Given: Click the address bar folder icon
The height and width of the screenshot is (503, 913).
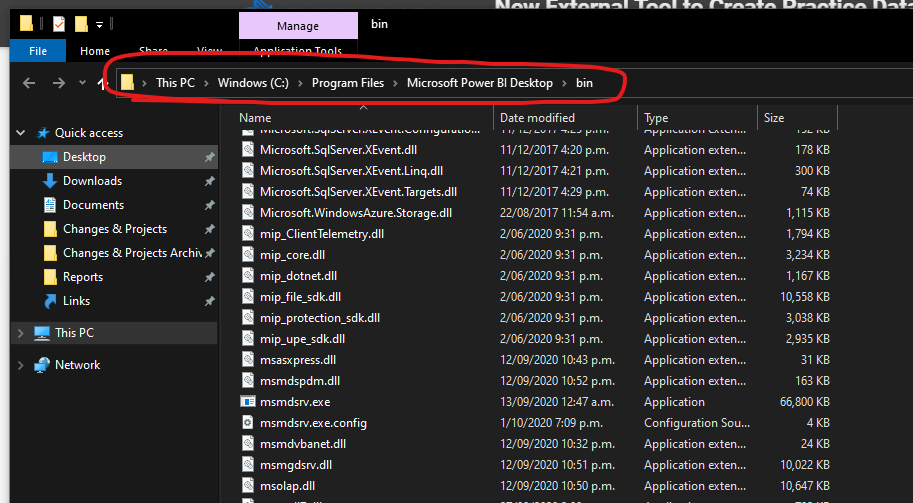Looking at the screenshot, I should (x=128, y=83).
